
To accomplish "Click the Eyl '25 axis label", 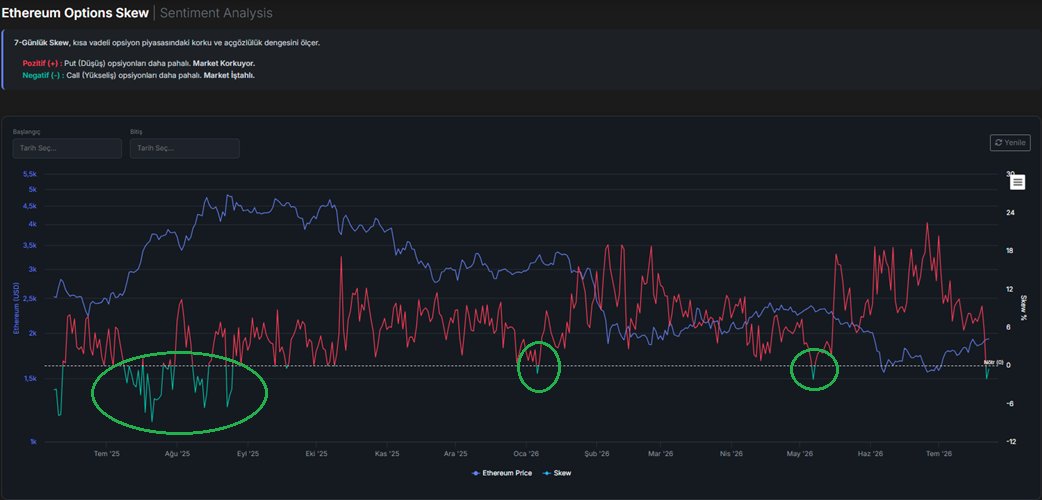I will point(247,453).
